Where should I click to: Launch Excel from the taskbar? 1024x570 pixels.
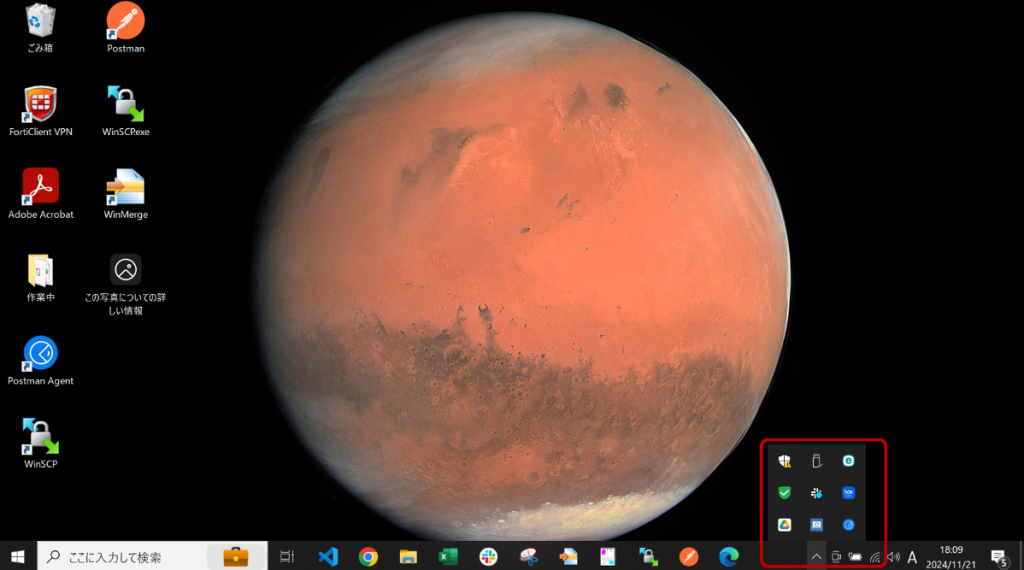448,557
